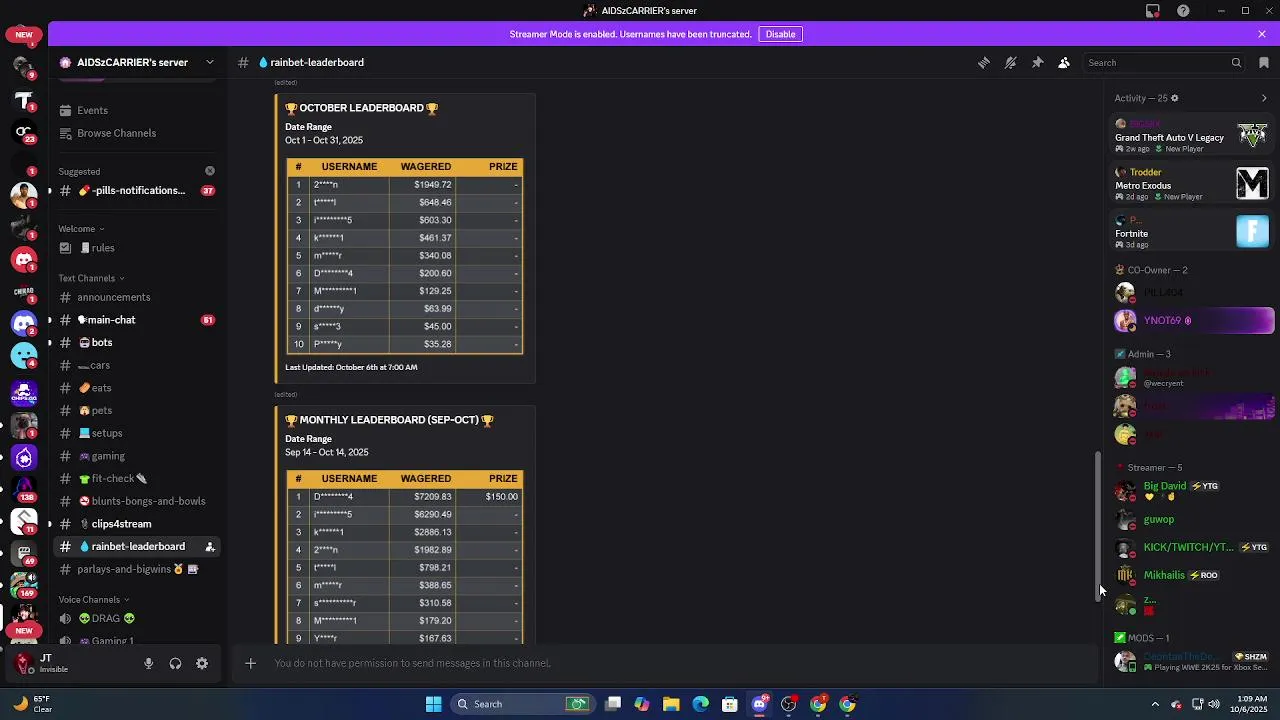
Task: Close the Streamer Mode banner
Action: pos(1262,34)
